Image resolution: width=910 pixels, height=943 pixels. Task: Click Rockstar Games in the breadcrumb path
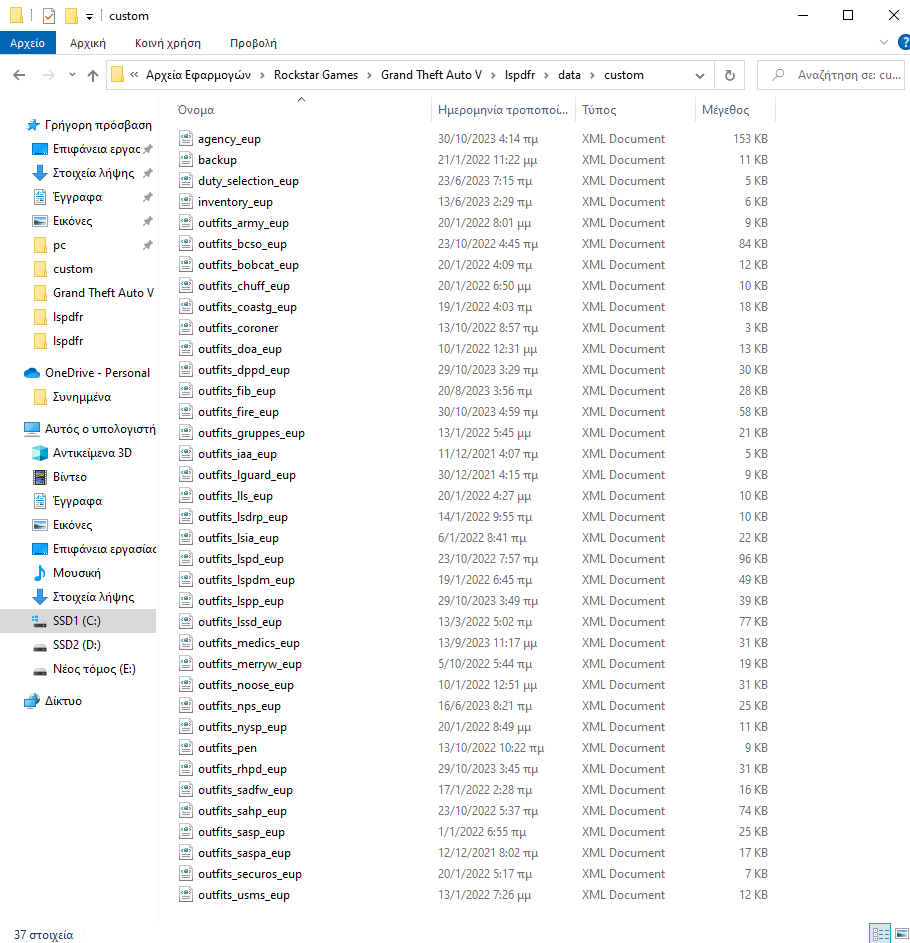point(316,75)
